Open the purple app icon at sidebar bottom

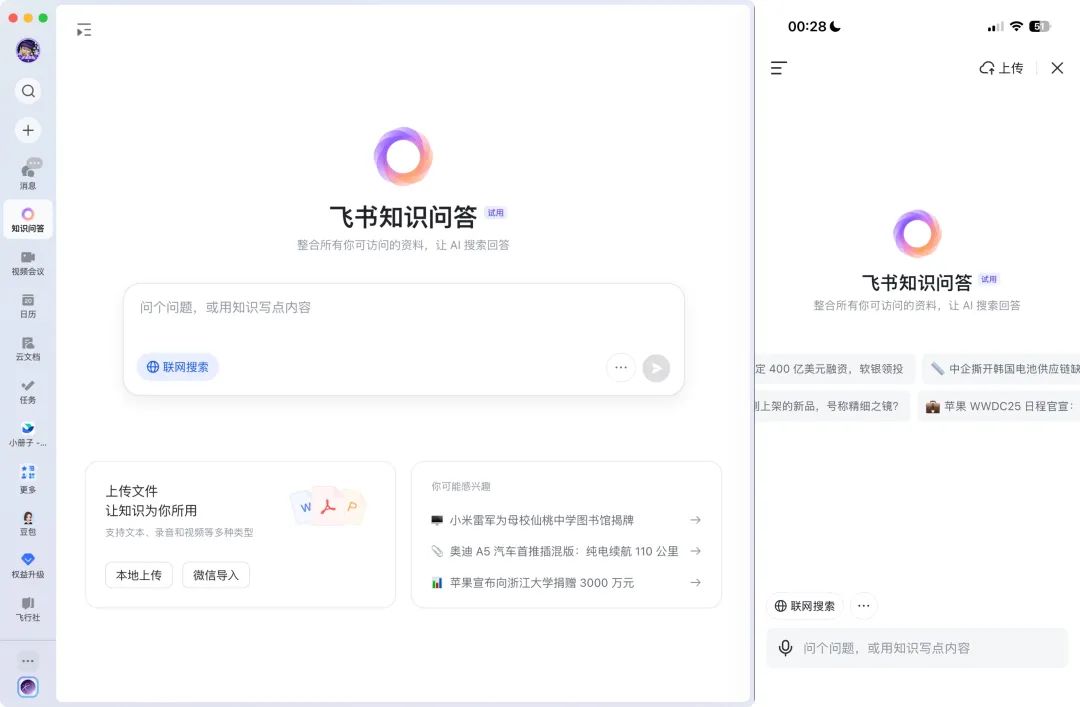28,686
